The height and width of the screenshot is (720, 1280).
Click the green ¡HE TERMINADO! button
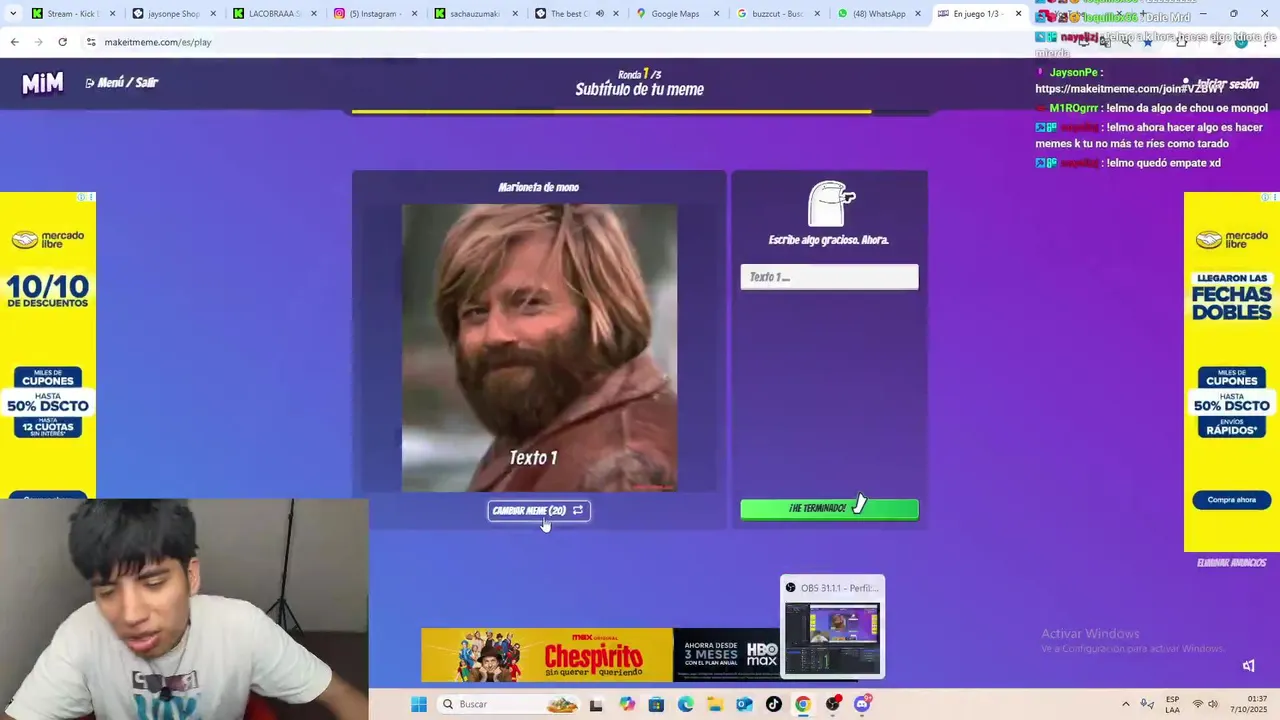click(x=829, y=509)
